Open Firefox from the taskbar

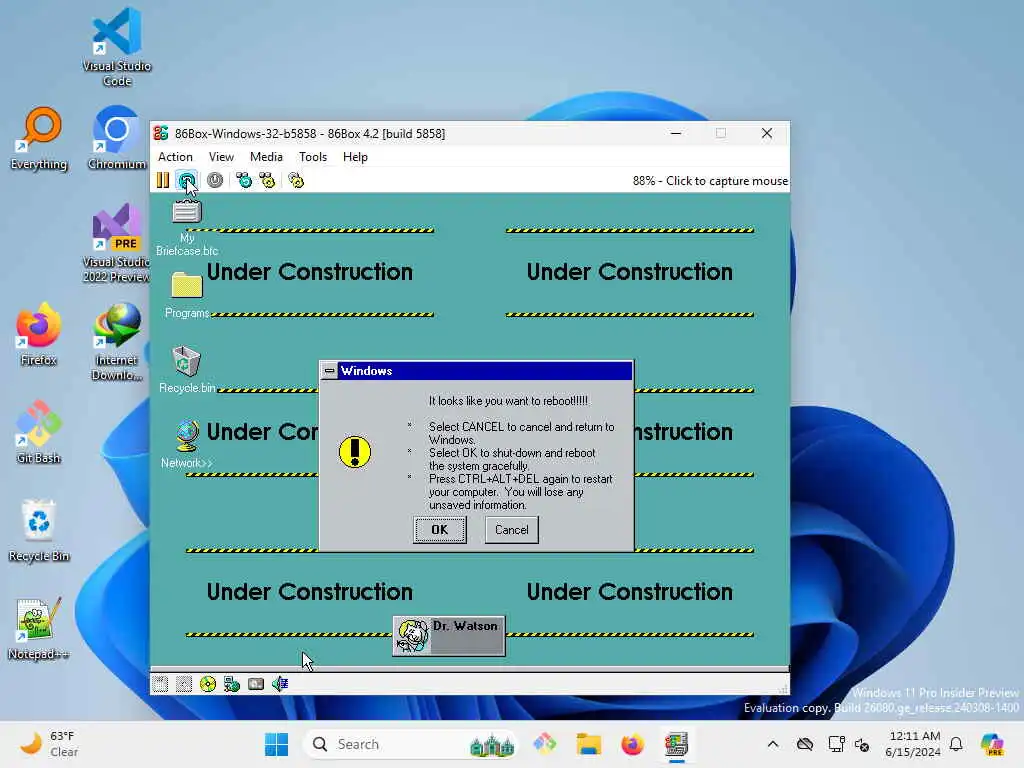(632, 744)
